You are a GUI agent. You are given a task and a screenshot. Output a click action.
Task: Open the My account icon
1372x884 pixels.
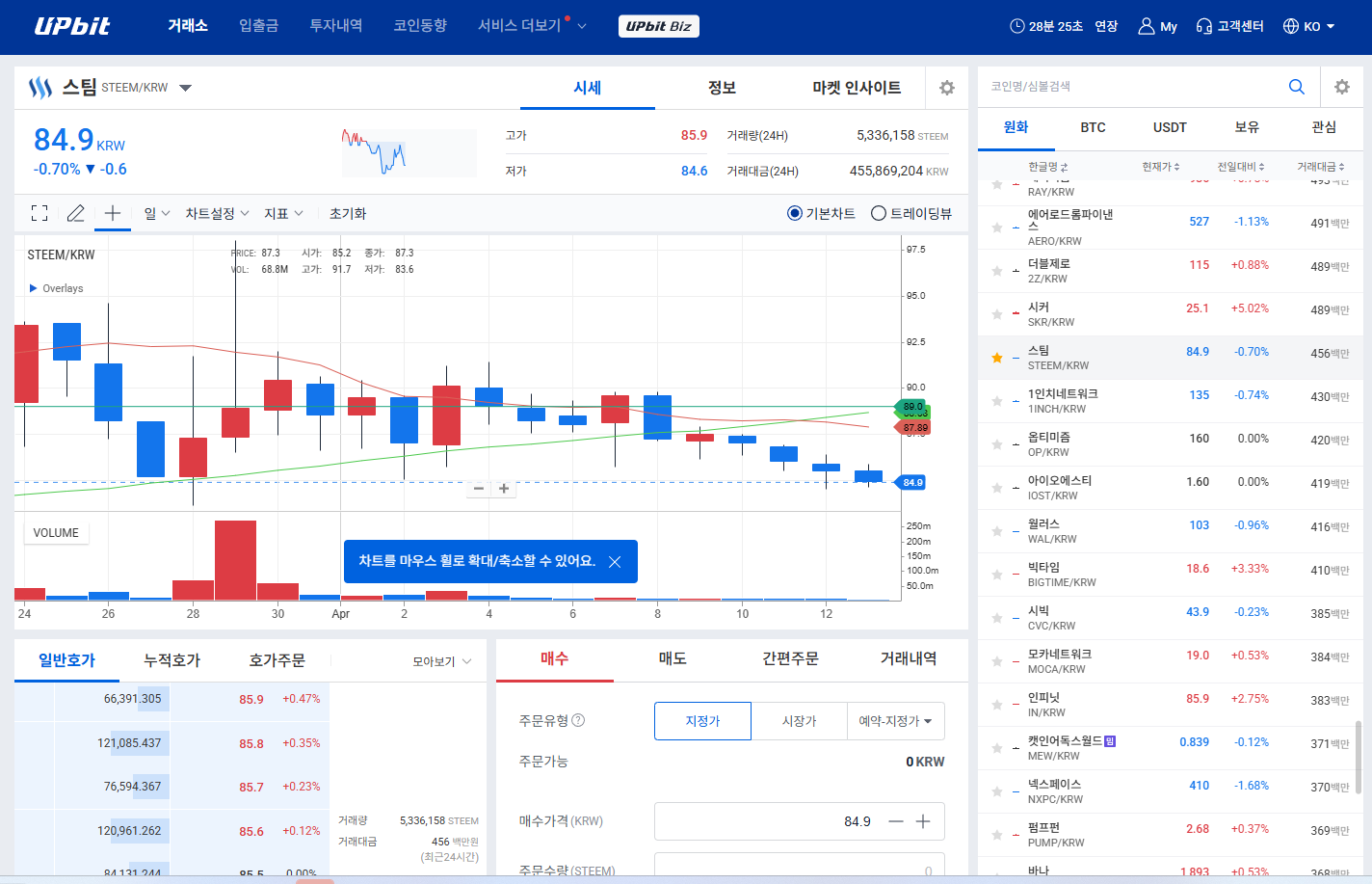pos(1147,26)
